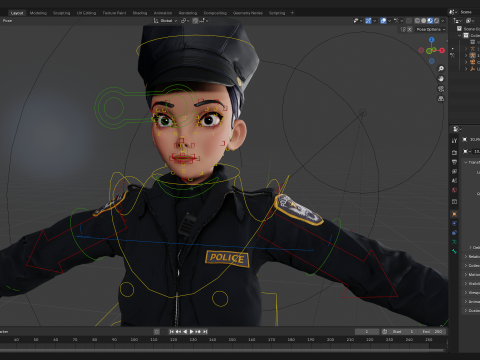This screenshot has height=360, width=480.
Task: Add a new workspace with plus button
Action: [x=292, y=13]
